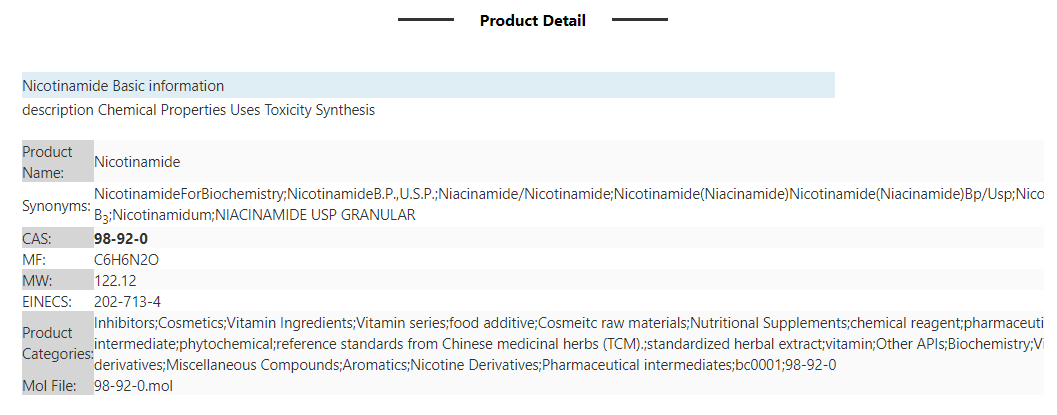Click the Nicotinamide product name value
The image size is (1057, 415).
pos(137,162)
